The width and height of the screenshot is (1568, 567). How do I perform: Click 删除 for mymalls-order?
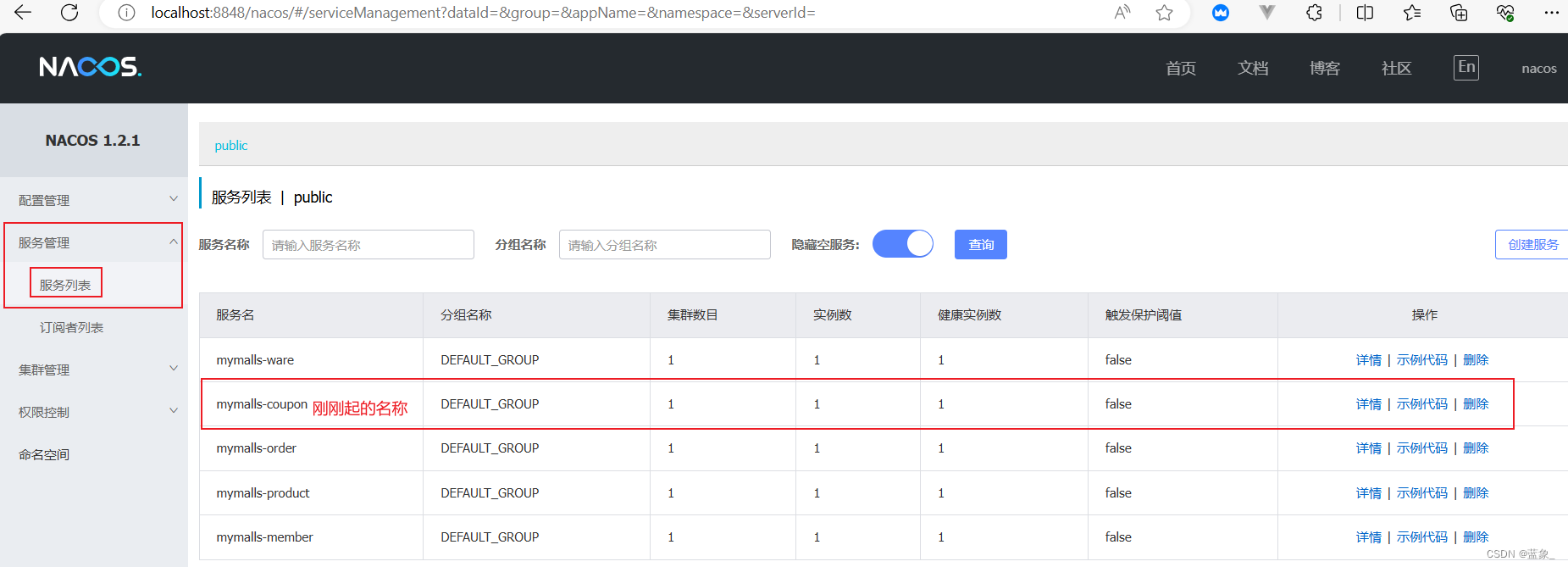[x=1476, y=448]
